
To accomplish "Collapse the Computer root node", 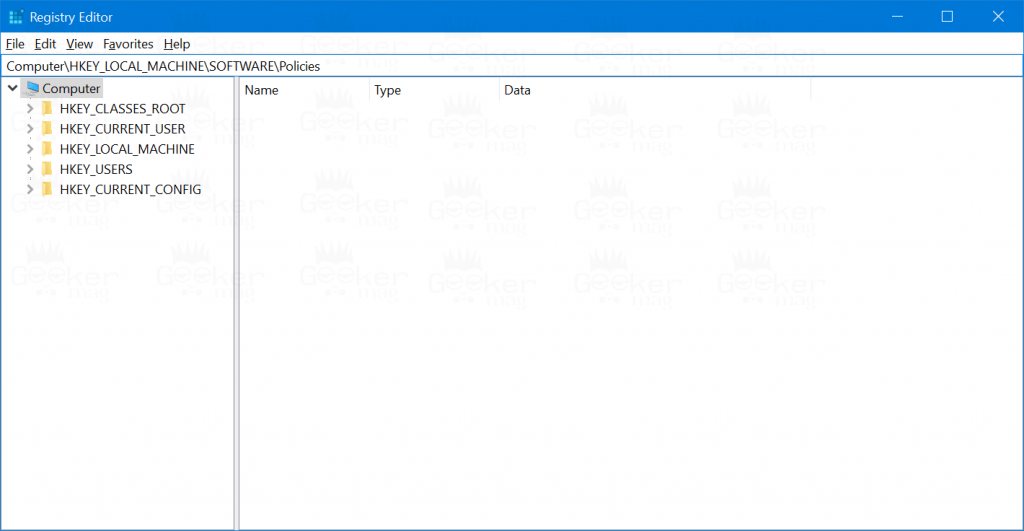I will tap(12, 88).
